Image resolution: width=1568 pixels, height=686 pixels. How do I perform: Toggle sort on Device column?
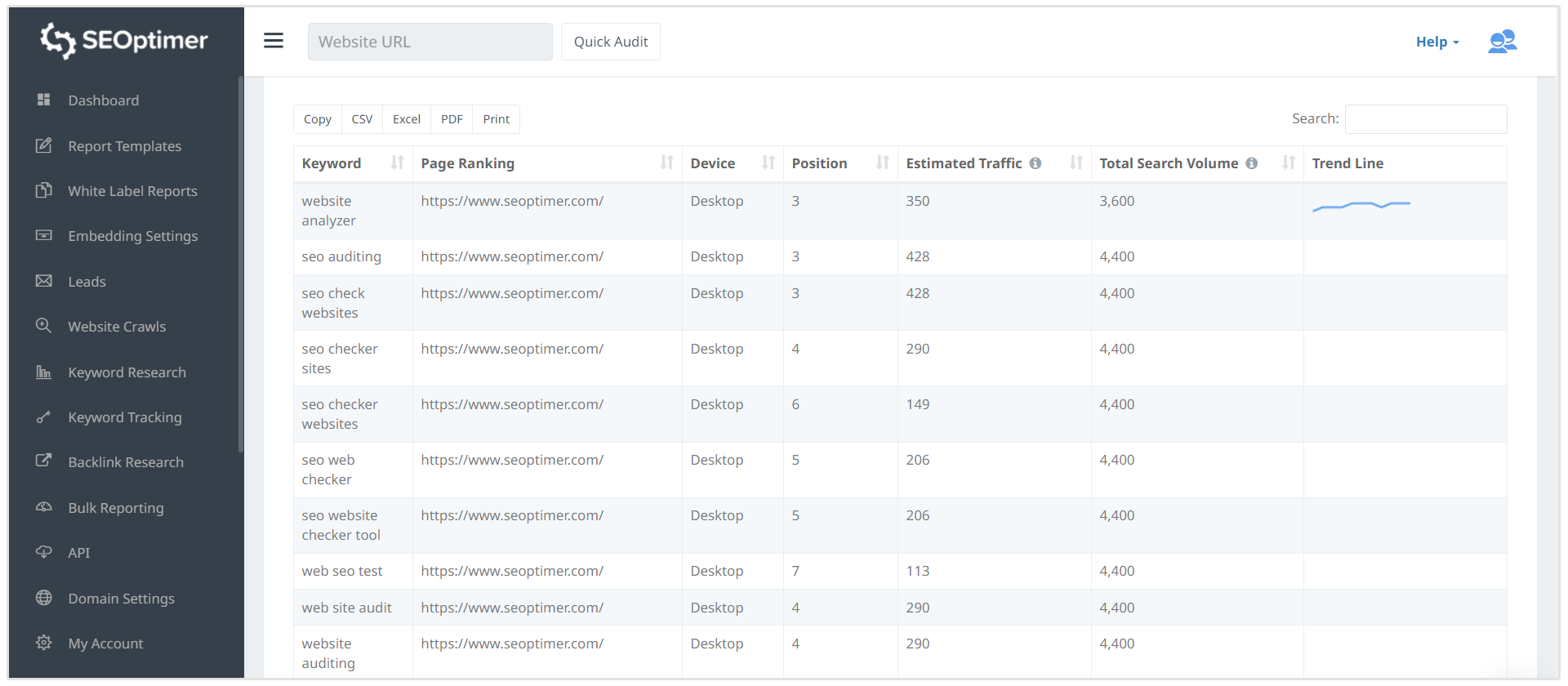coord(768,163)
